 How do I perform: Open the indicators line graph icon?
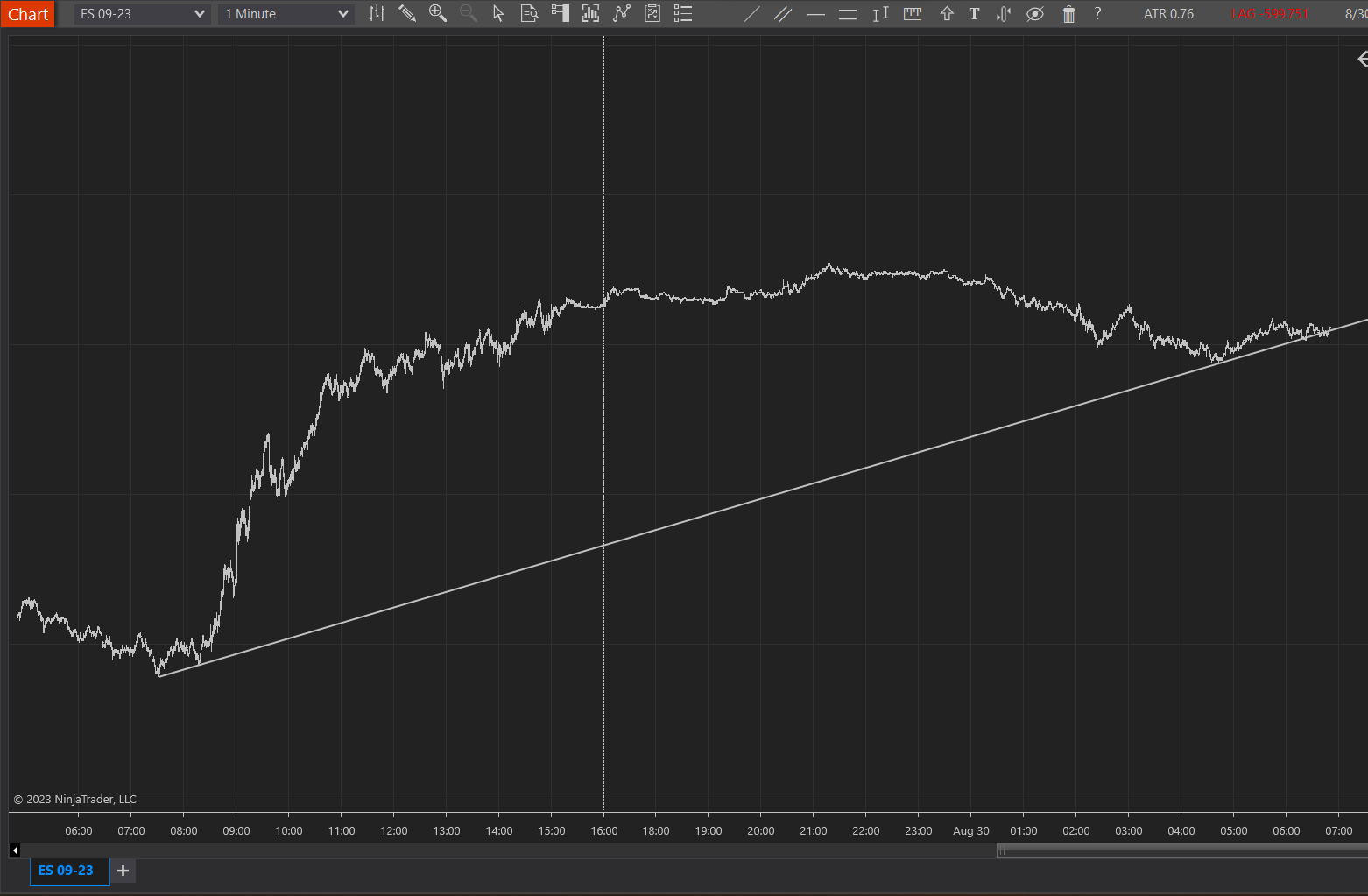(x=622, y=14)
